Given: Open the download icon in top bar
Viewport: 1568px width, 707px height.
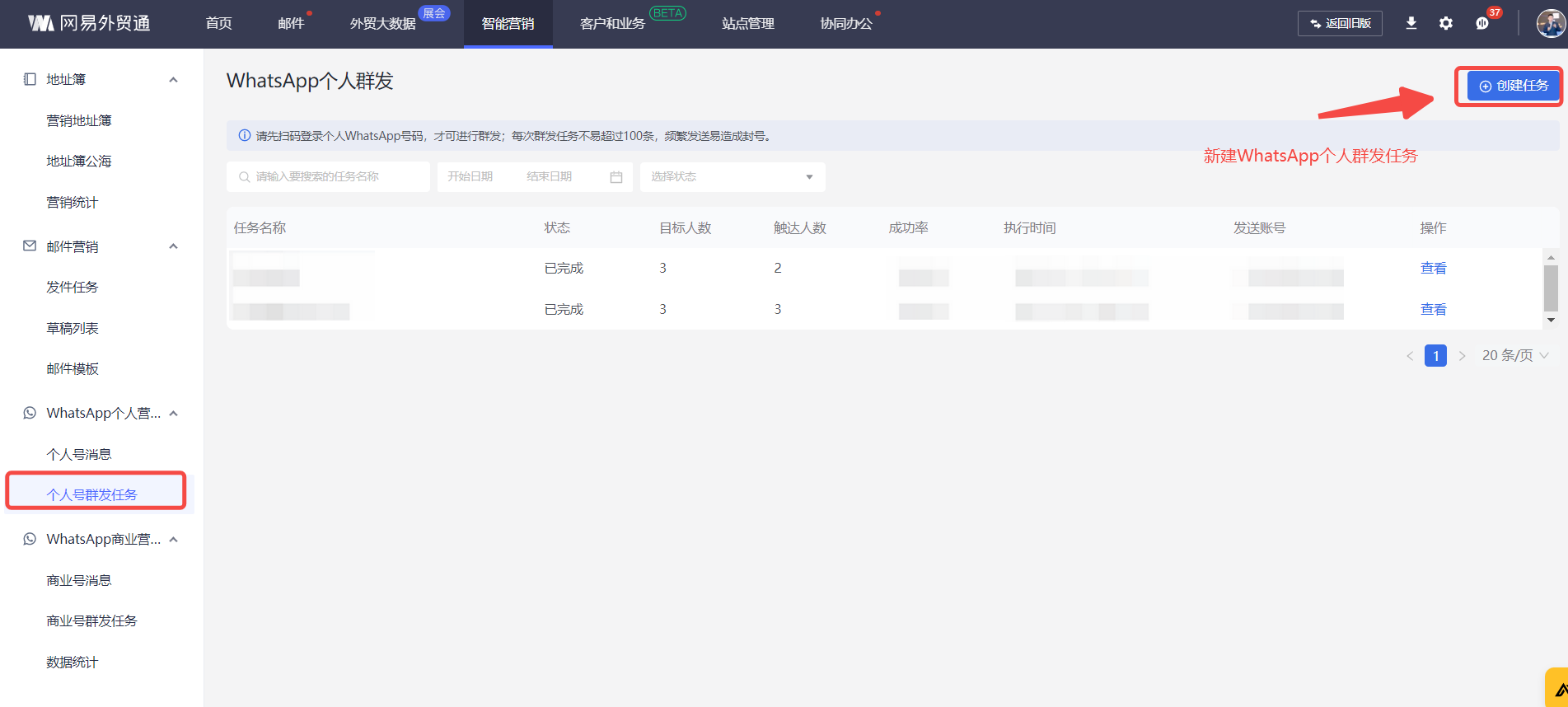Looking at the screenshot, I should coord(1411,23).
